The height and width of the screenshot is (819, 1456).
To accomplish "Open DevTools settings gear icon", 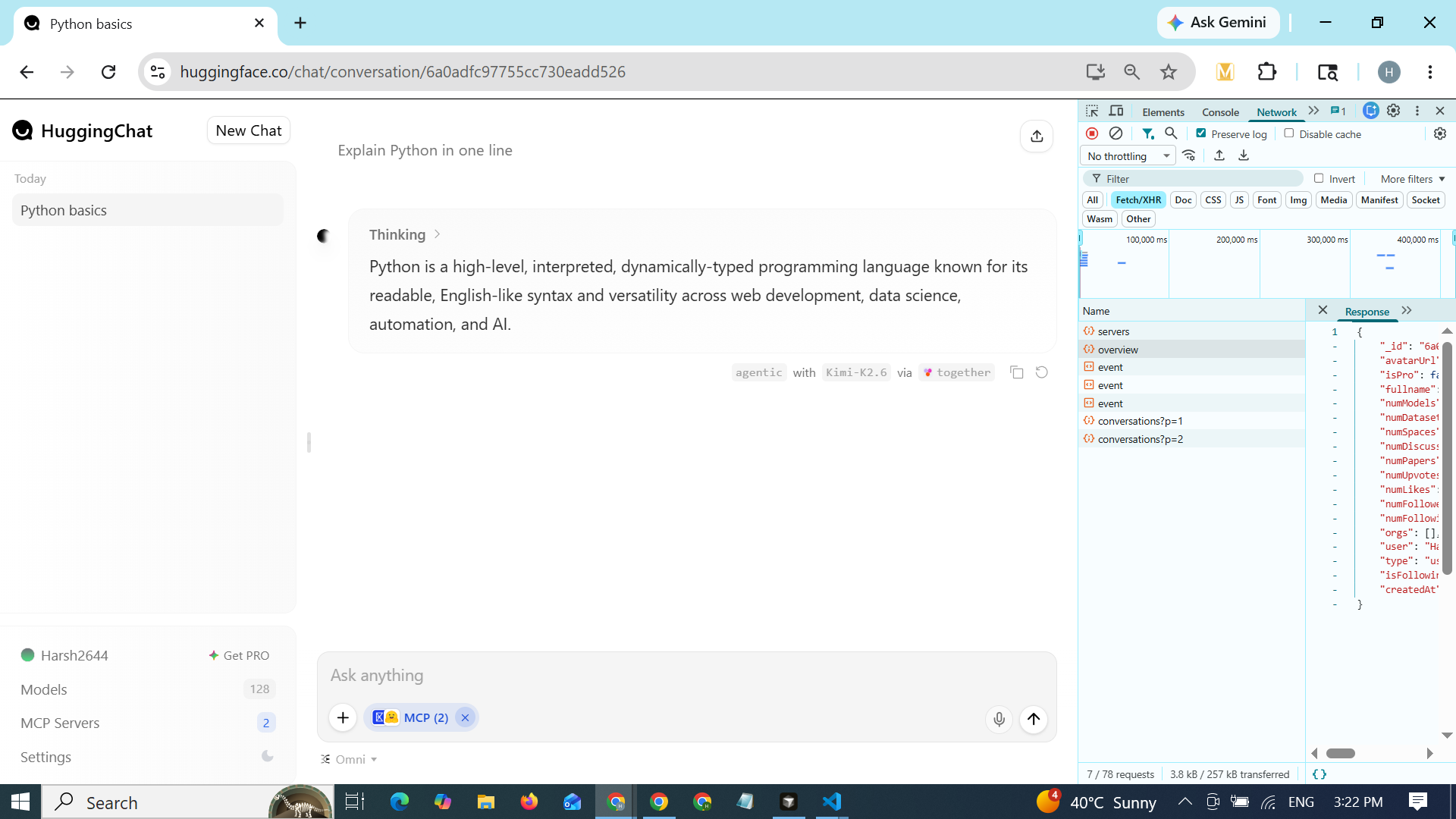I will [x=1394, y=111].
